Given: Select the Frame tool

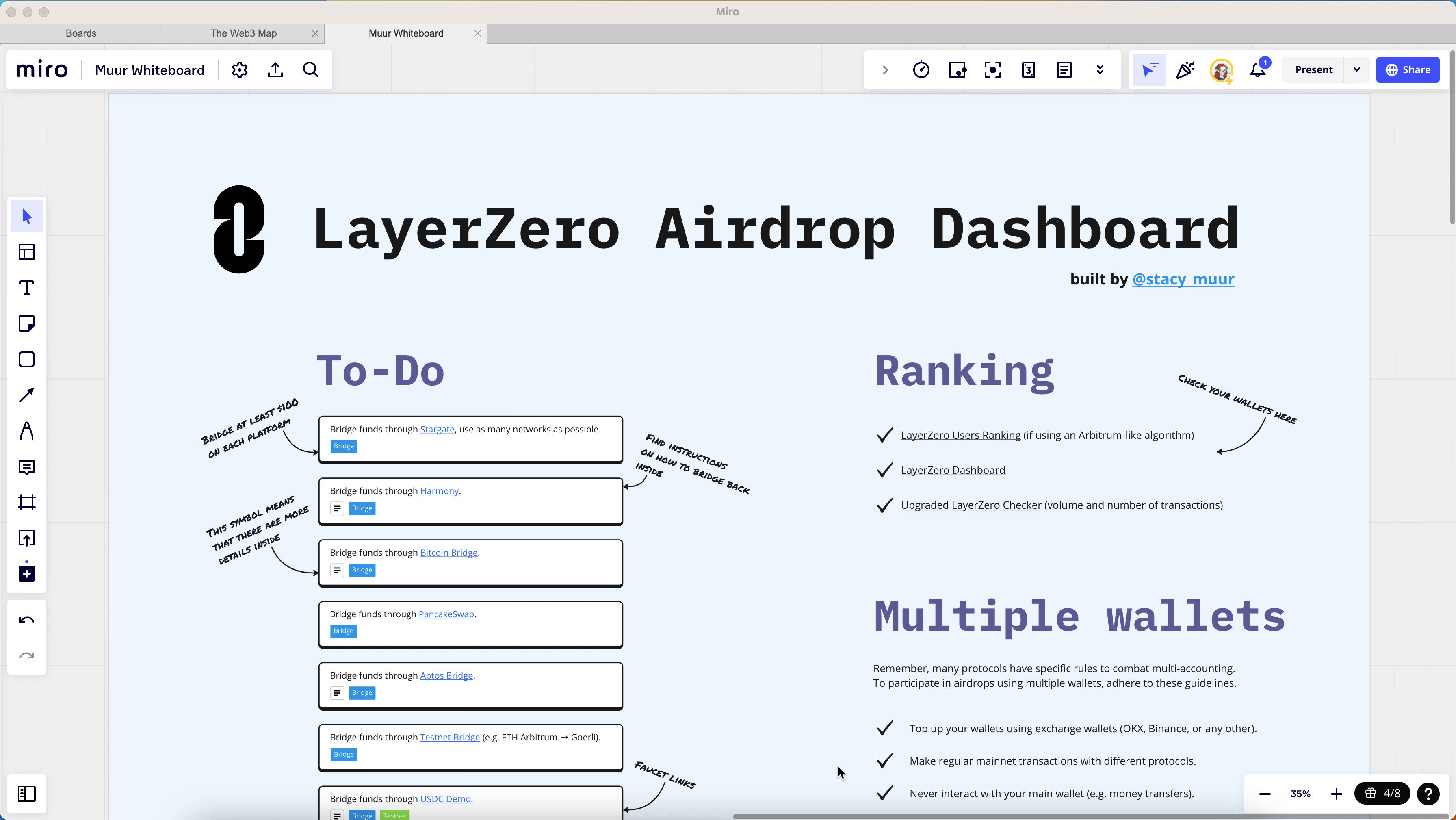Looking at the screenshot, I should point(26,502).
